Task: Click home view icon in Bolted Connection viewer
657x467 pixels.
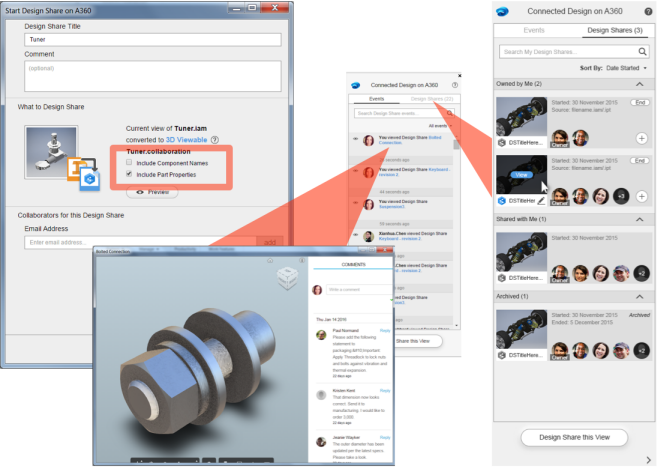Action: 270,261
